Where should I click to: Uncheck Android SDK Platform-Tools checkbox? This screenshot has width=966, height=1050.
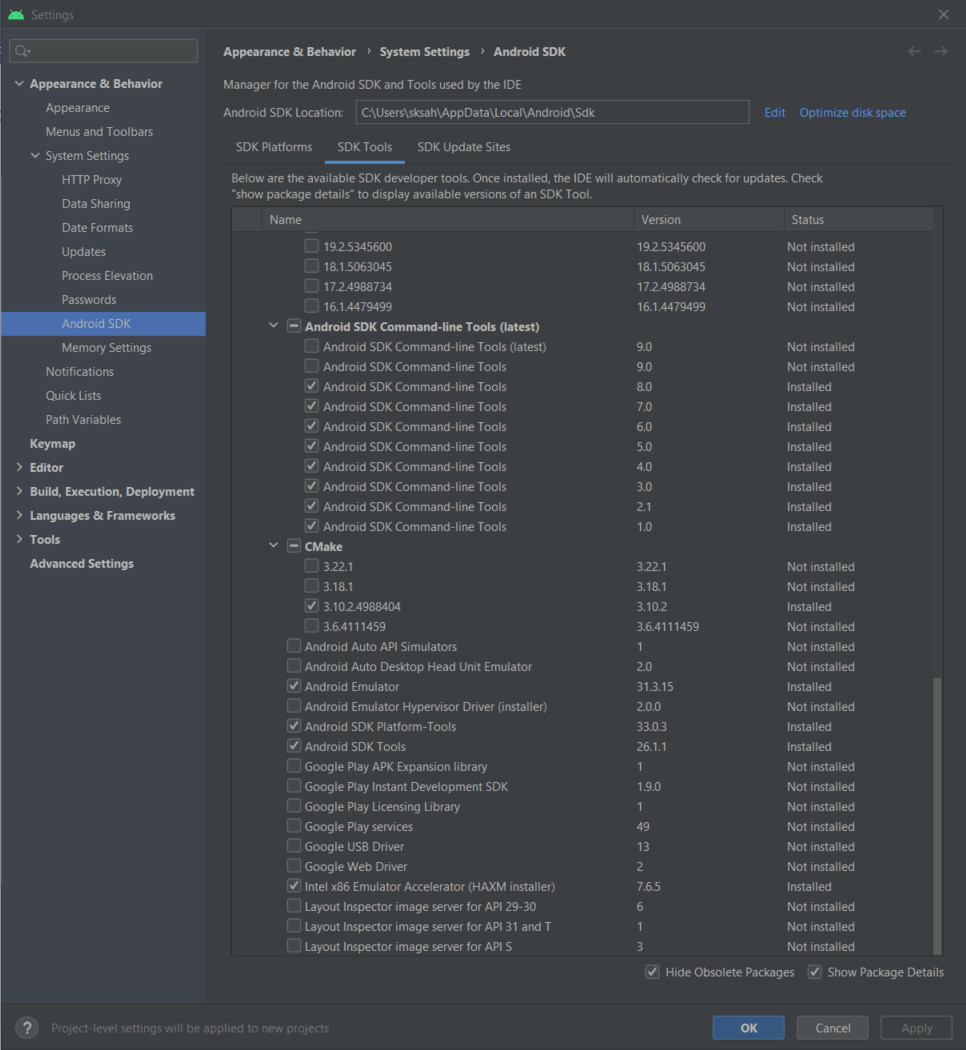pyautogui.click(x=293, y=726)
